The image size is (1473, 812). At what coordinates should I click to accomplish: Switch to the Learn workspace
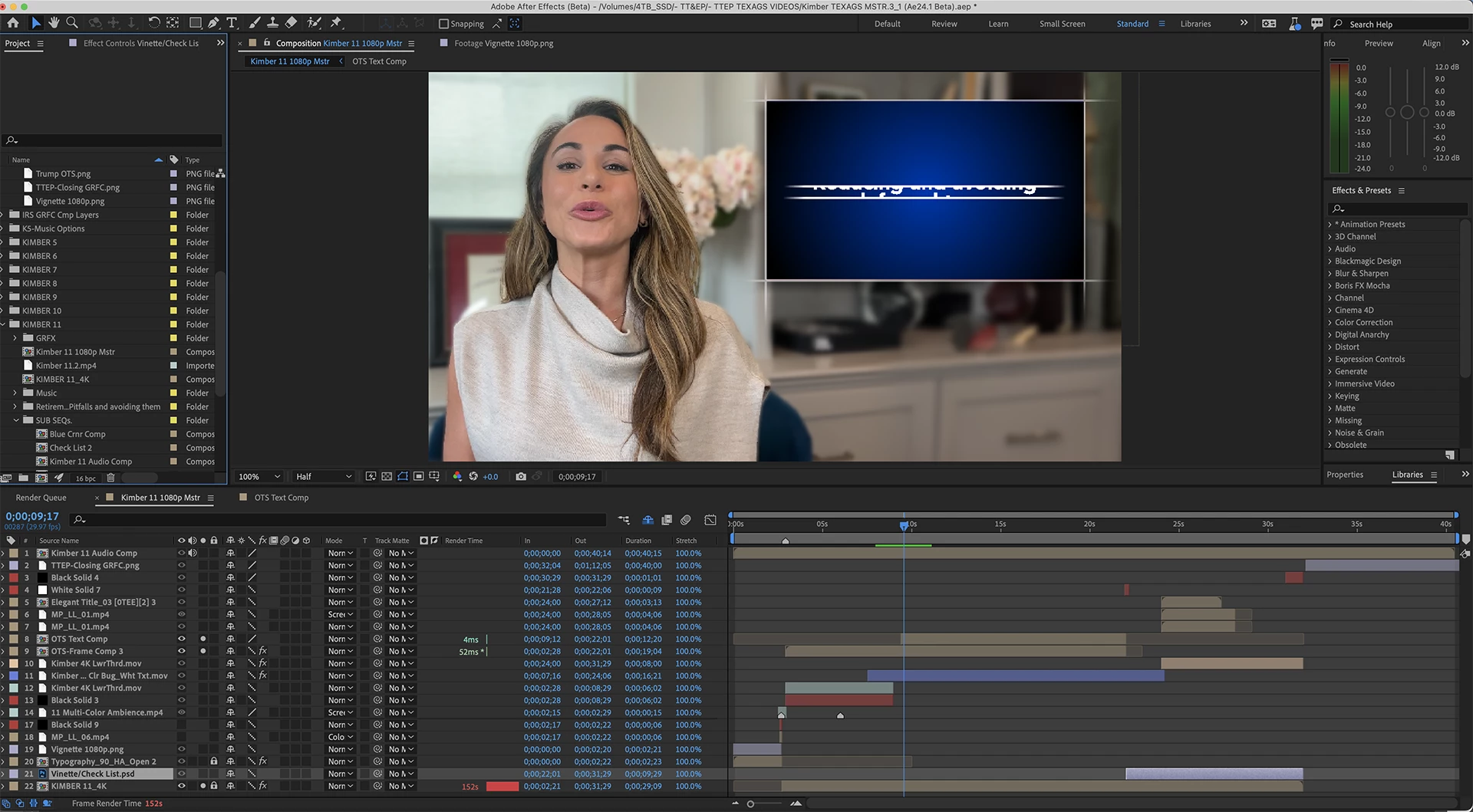point(998,24)
